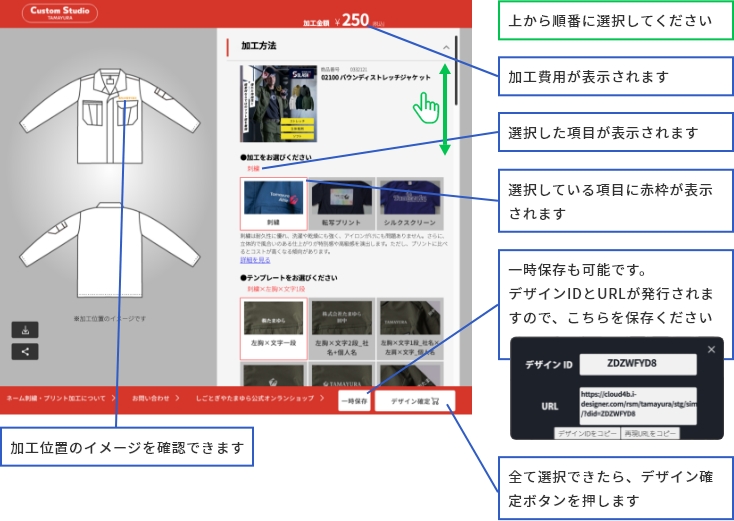Choose the 左胸×文字2段_社名+個人名 template

click(x=341, y=329)
